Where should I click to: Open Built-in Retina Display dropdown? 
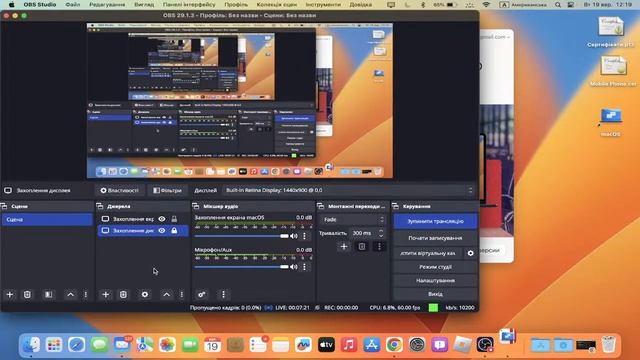(x=349, y=190)
